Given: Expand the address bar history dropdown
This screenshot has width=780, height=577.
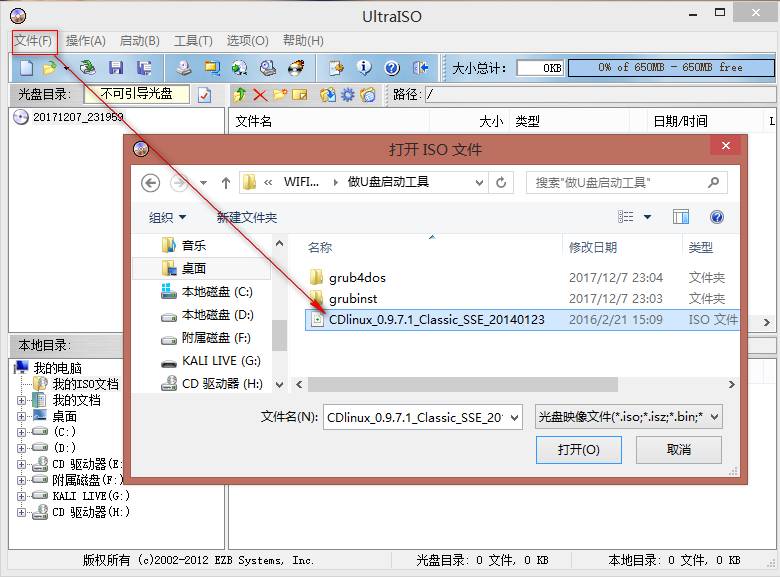Looking at the screenshot, I should coord(479,183).
